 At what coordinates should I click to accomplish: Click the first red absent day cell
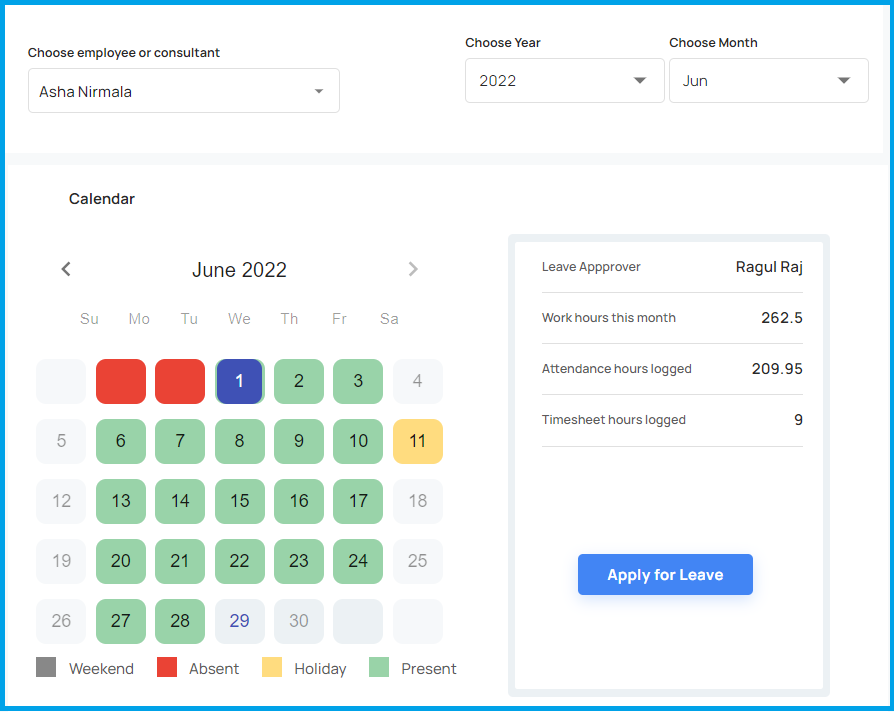coord(121,381)
